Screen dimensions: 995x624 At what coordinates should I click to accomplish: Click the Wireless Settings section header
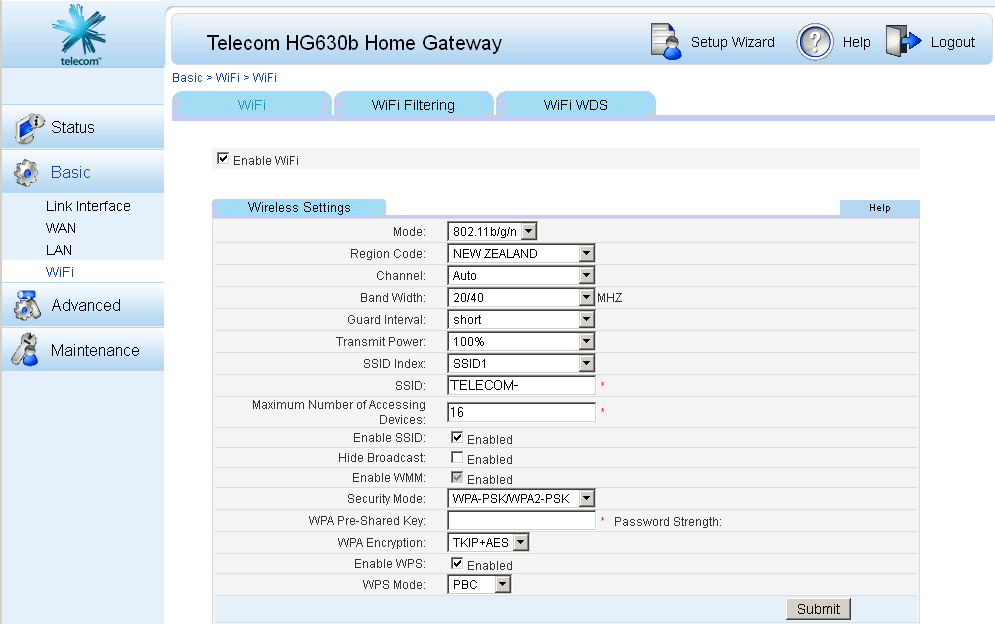(x=299, y=208)
